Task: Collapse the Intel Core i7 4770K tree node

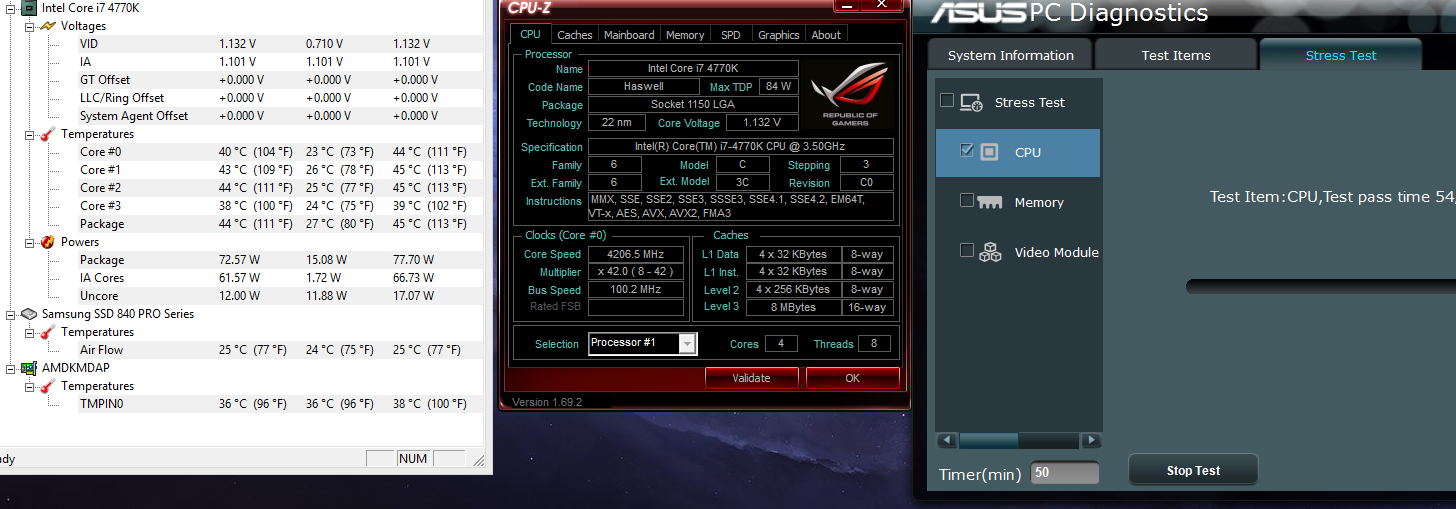Action: (x=11, y=8)
